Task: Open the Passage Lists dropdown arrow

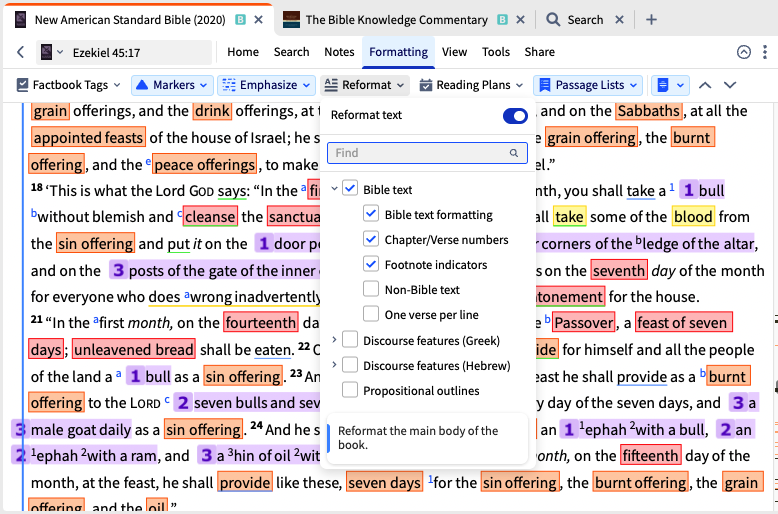Action: coord(634,85)
